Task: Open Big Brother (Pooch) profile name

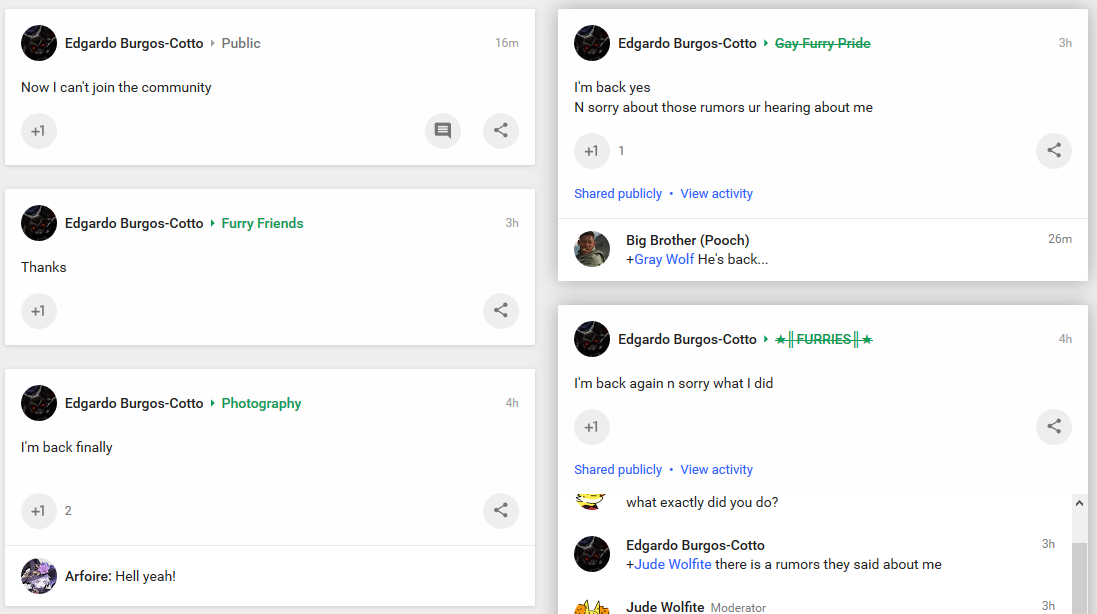Action: tap(688, 241)
